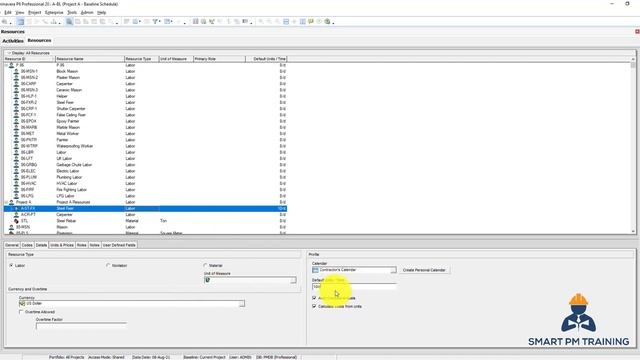Click the resource icon beside 06-EPOX

point(16,121)
